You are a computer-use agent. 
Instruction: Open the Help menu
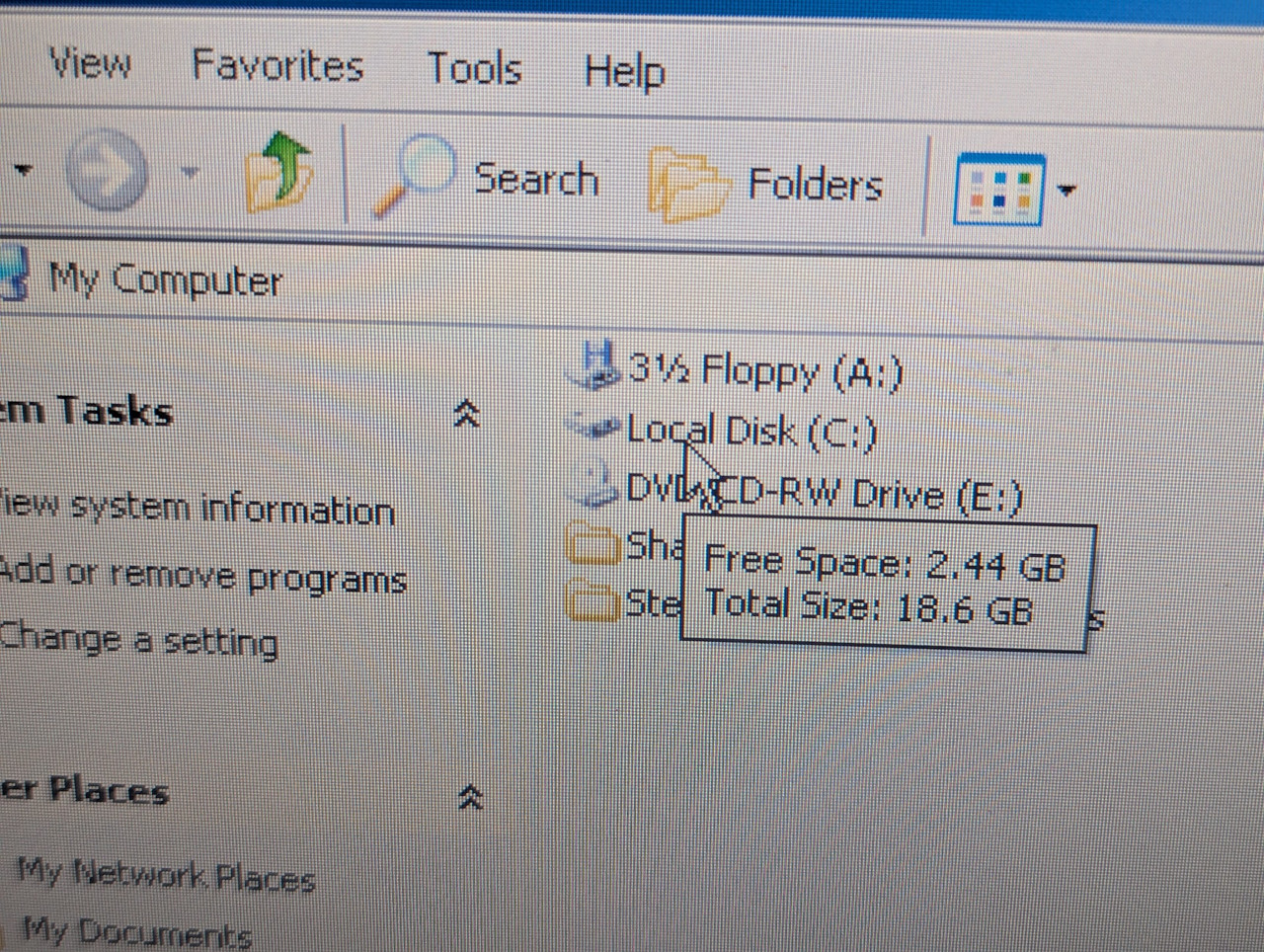pyautogui.click(x=624, y=72)
